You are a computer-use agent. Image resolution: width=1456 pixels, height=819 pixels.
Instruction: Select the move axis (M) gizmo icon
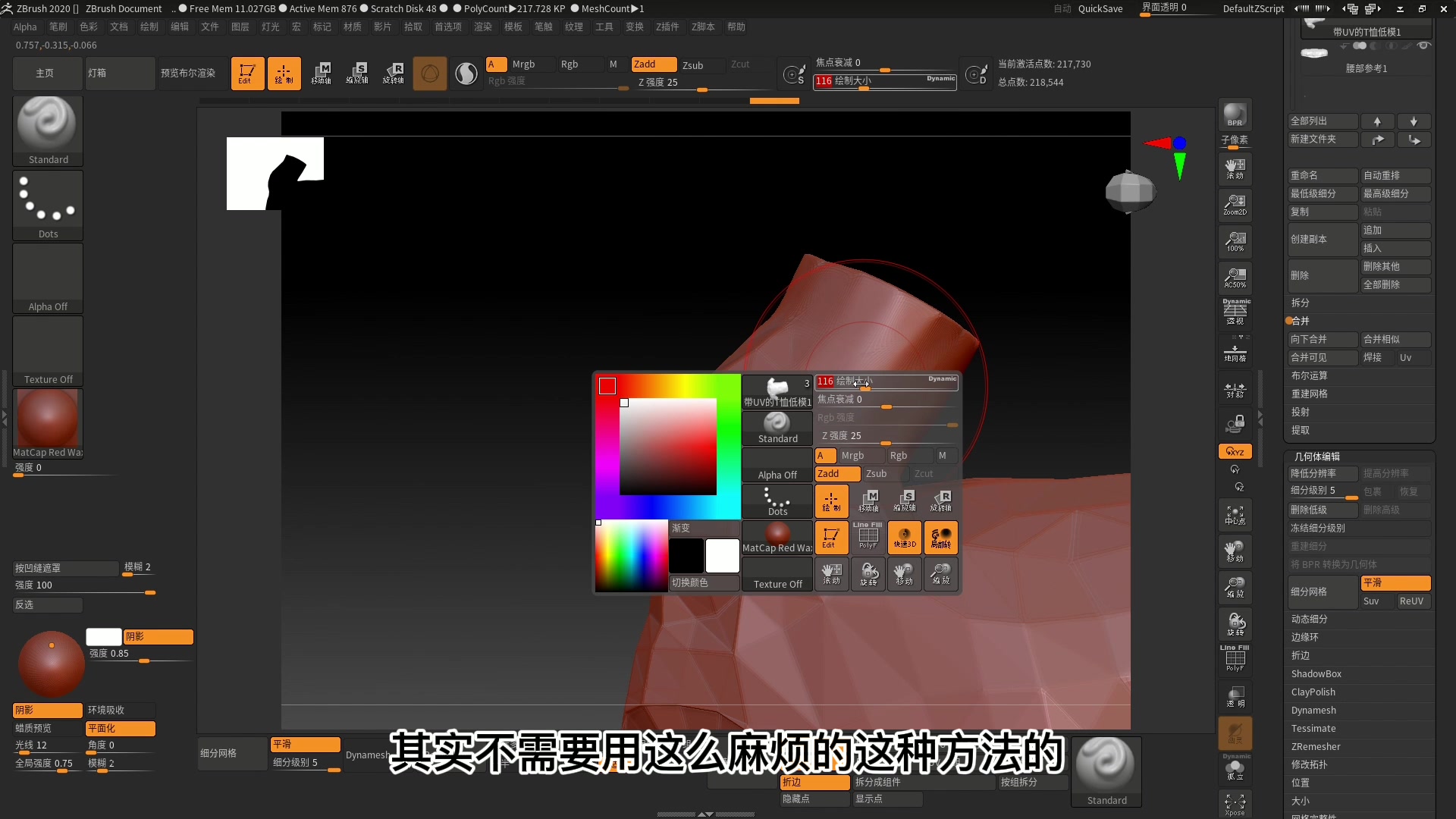[613, 64]
